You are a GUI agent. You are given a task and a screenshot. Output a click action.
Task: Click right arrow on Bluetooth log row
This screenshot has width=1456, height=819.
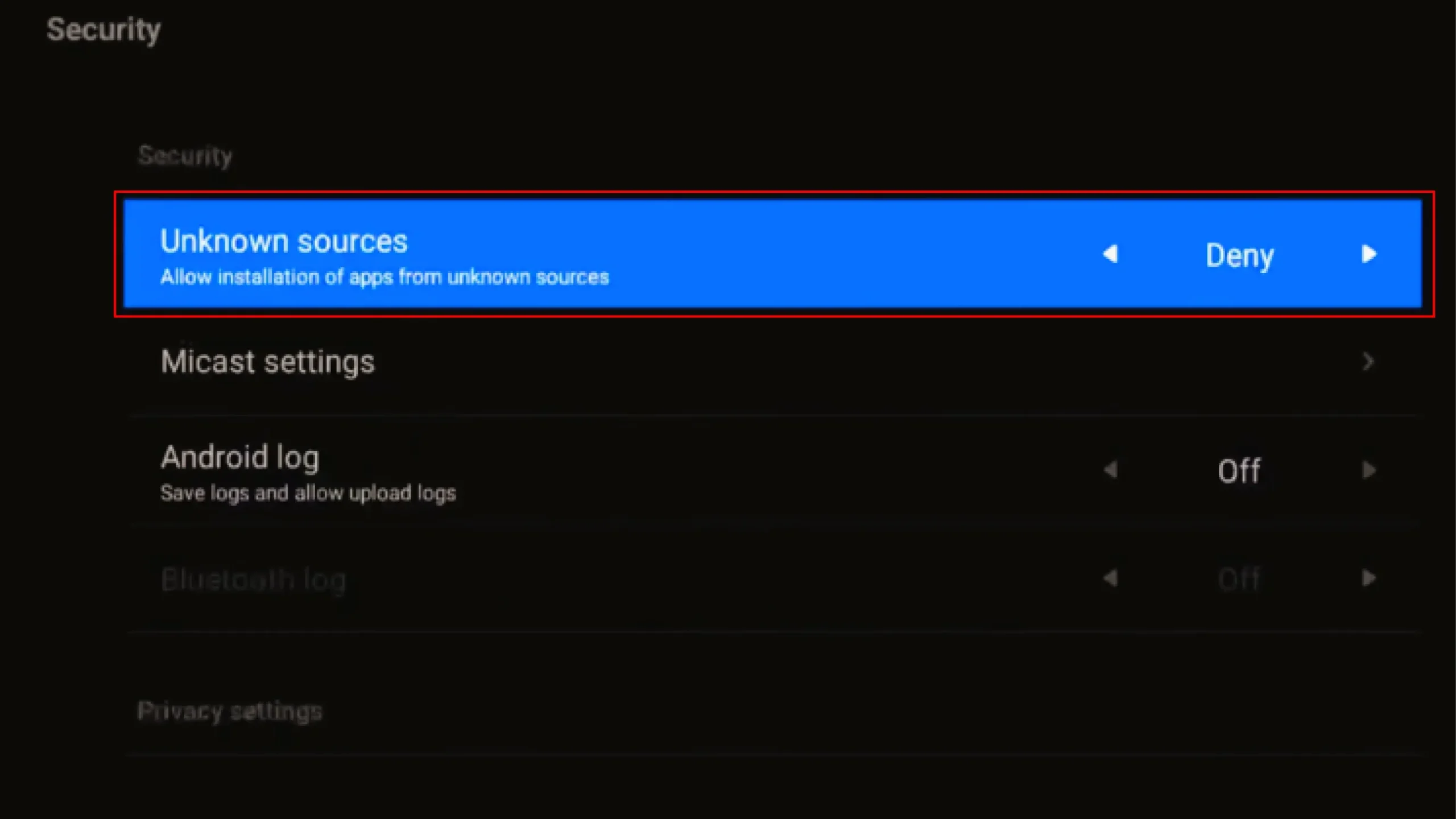(x=1370, y=578)
